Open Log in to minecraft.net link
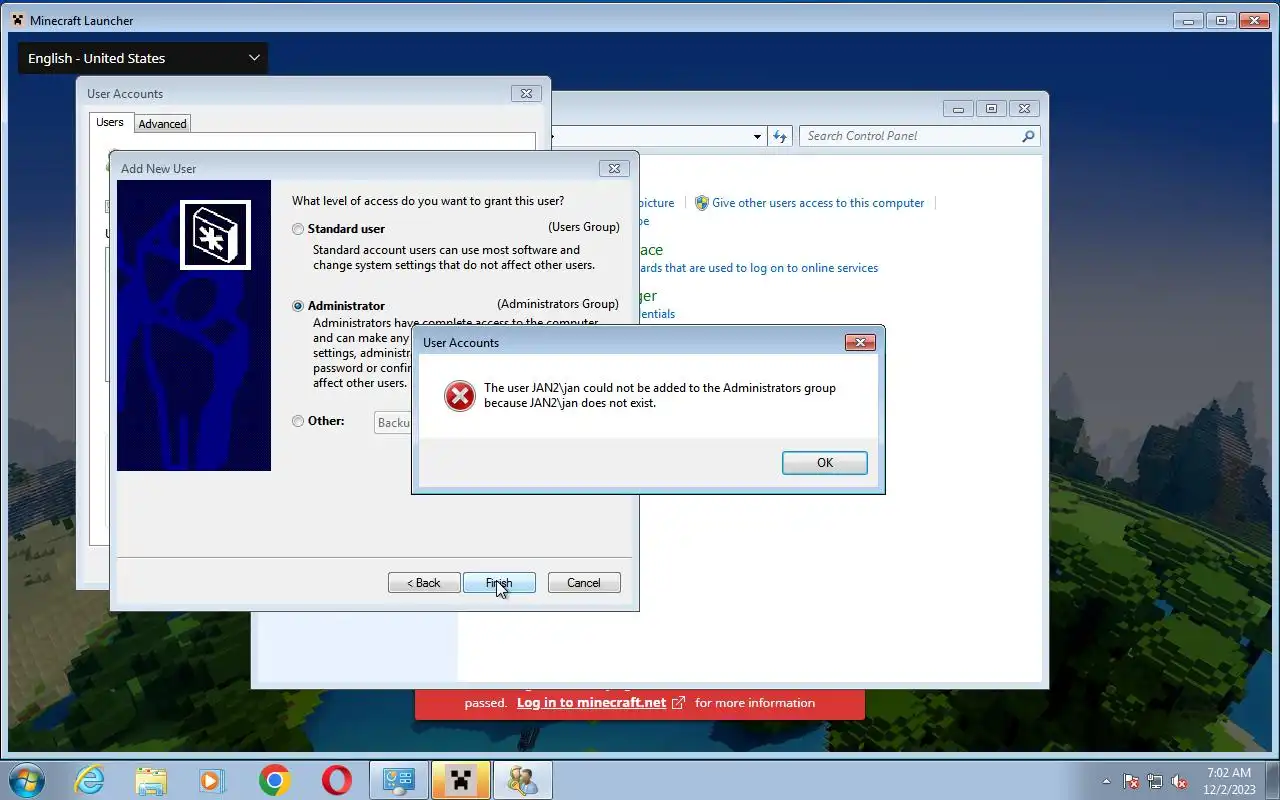This screenshot has width=1280, height=800. pyautogui.click(x=591, y=703)
